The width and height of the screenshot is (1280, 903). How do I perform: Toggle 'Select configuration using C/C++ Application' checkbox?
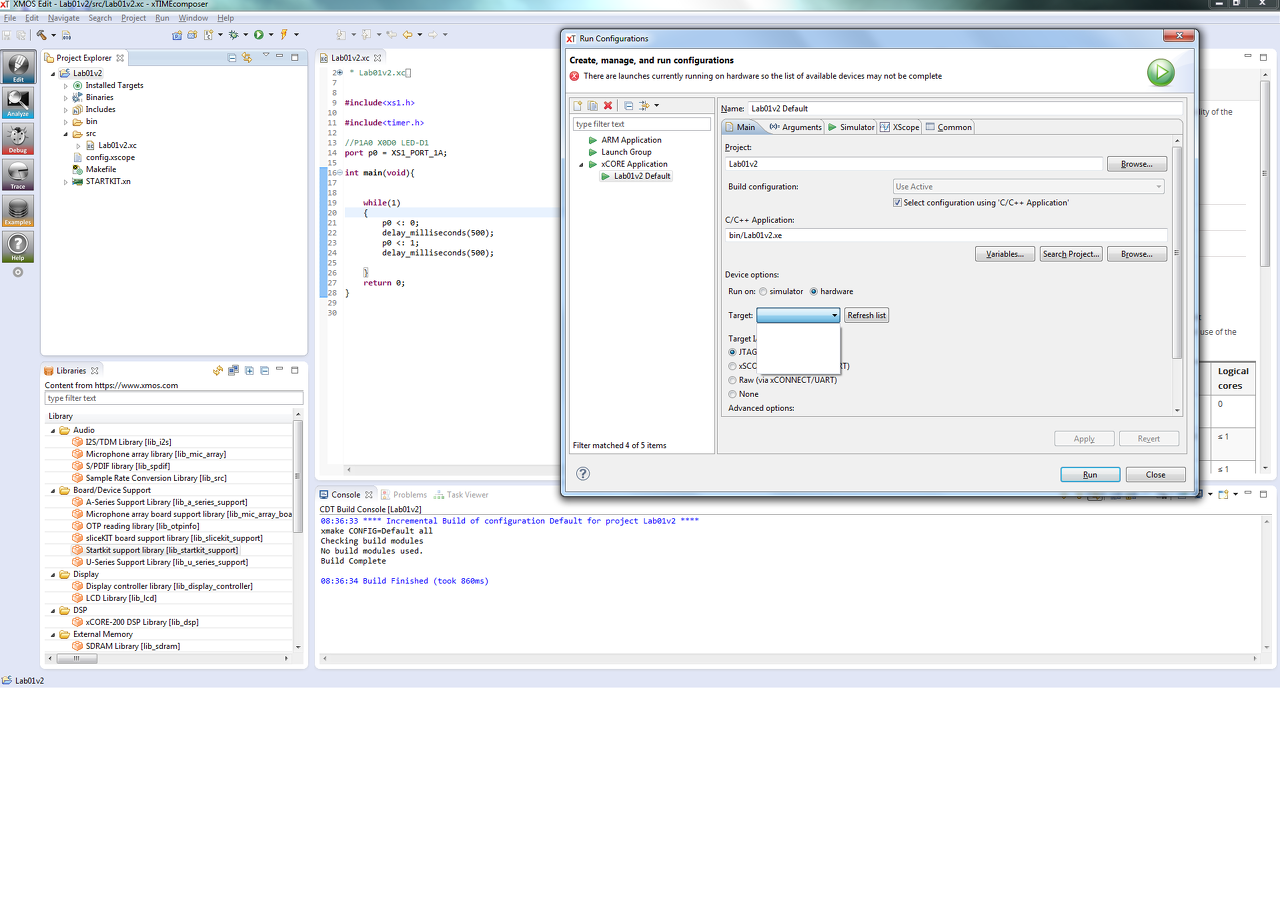coord(897,202)
